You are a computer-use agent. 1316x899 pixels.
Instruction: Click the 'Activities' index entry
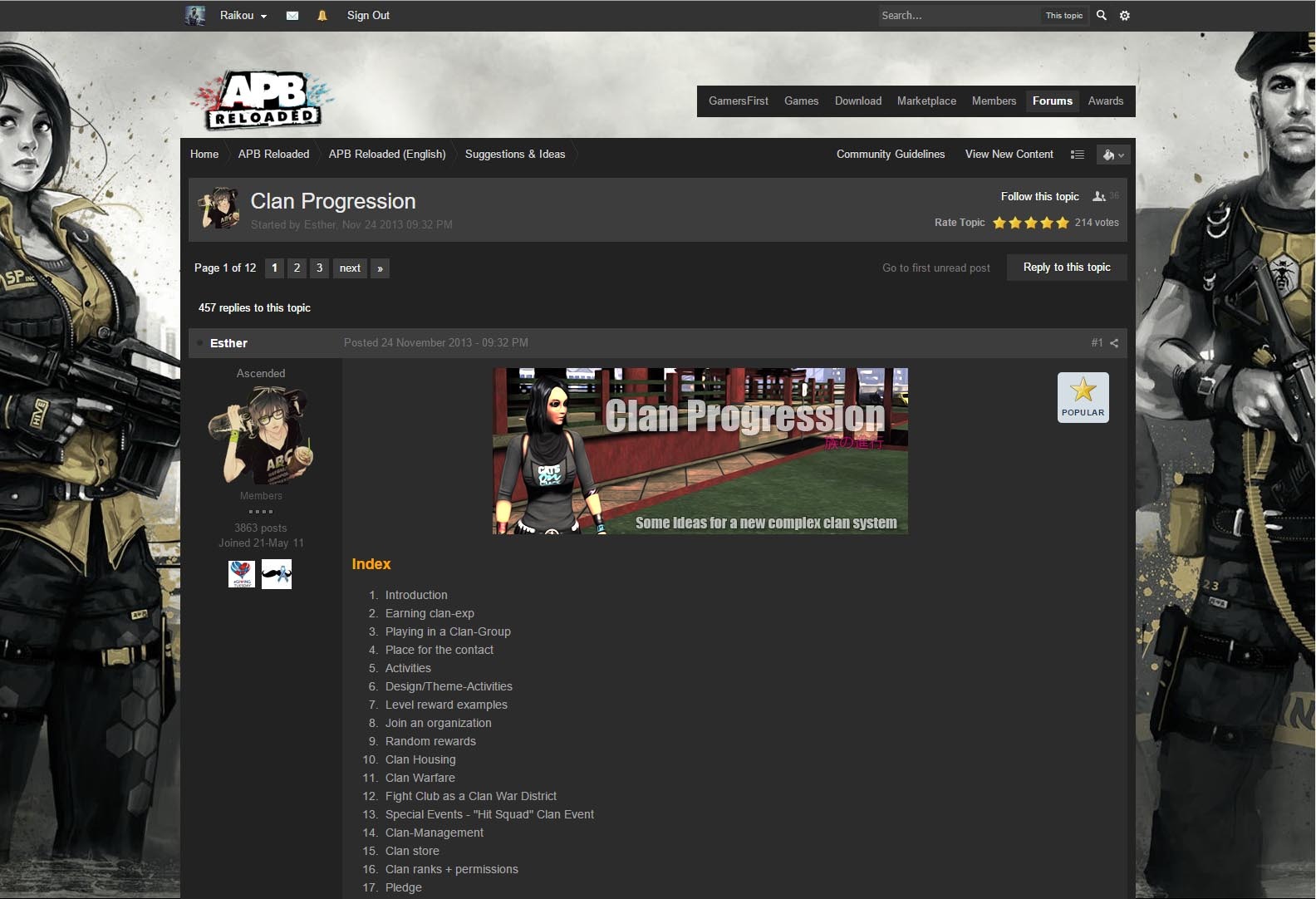[408, 668]
